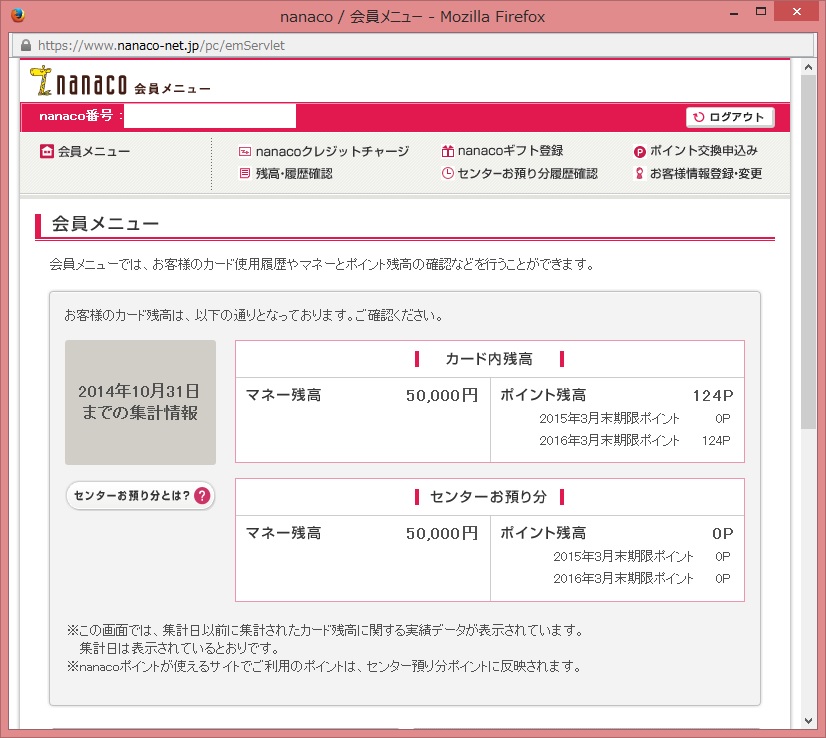Open センターお預り分履歴確認 menu link
Image resolution: width=826 pixels, height=738 pixels.
click(519, 173)
